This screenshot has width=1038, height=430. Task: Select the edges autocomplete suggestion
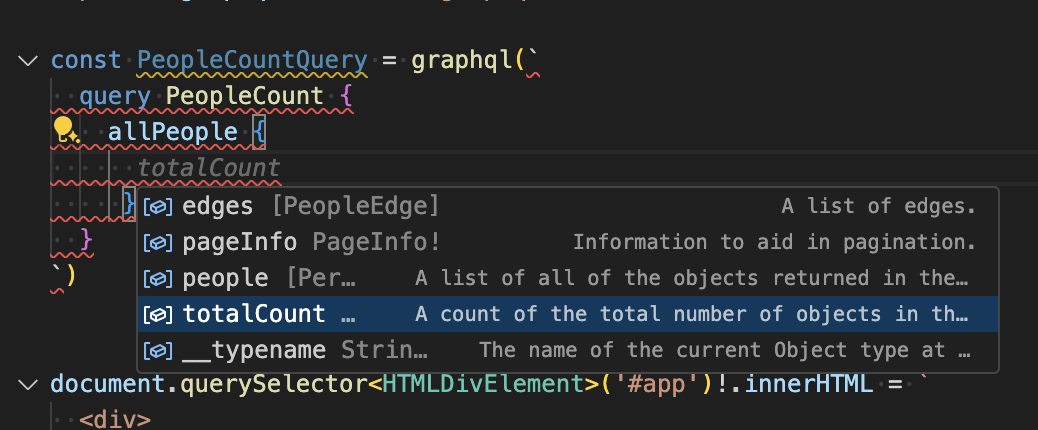(x=218, y=206)
